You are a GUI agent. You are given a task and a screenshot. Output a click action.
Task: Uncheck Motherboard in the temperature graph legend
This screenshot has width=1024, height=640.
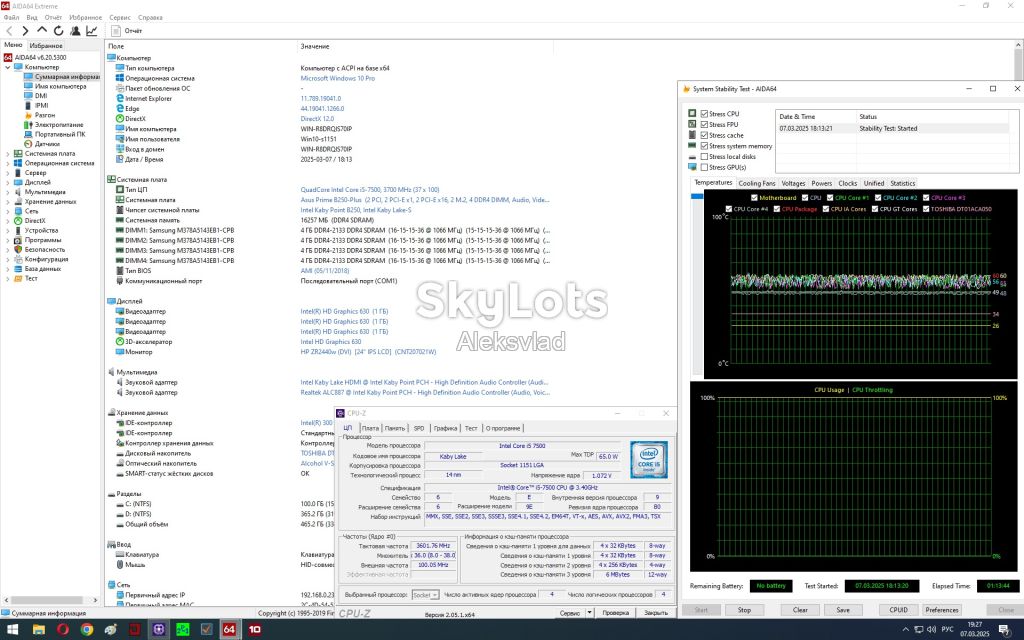(x=754, y=198)
